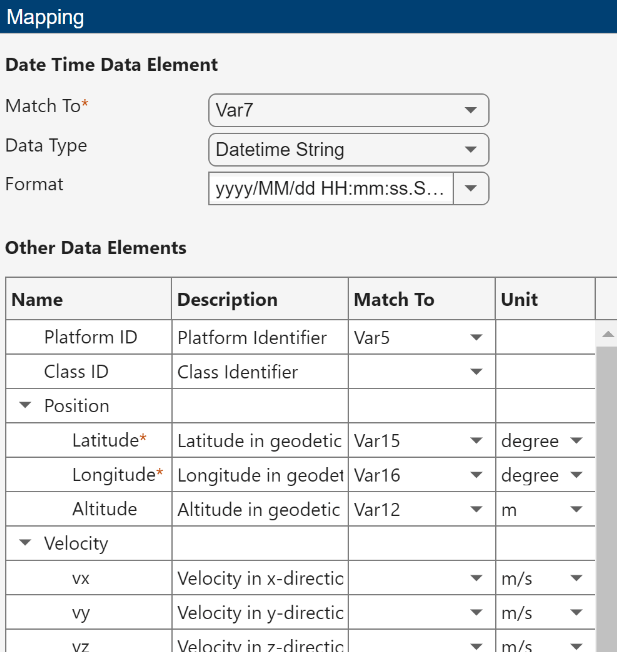The image size is (617, 652).
Task: Open Match To dropdown for Altitude
Action: [x=475, y=510]
